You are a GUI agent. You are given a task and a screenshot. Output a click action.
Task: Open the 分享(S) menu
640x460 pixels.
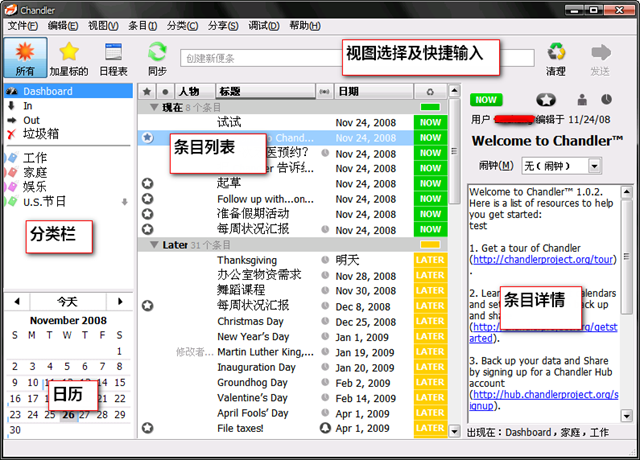(223, 26)
